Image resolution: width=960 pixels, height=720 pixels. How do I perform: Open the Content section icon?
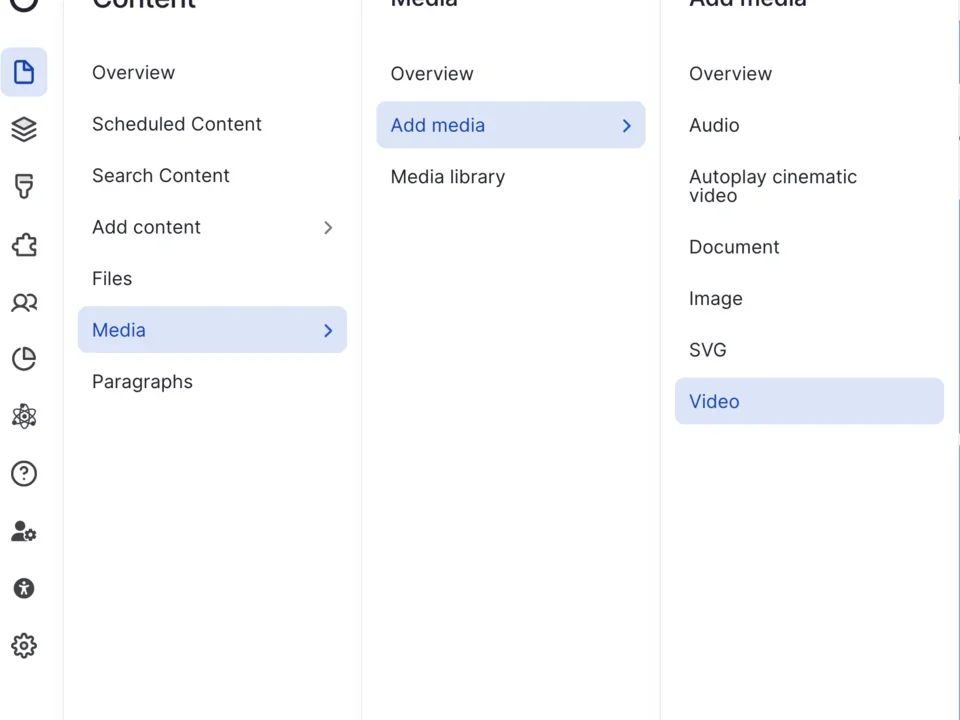24,72
